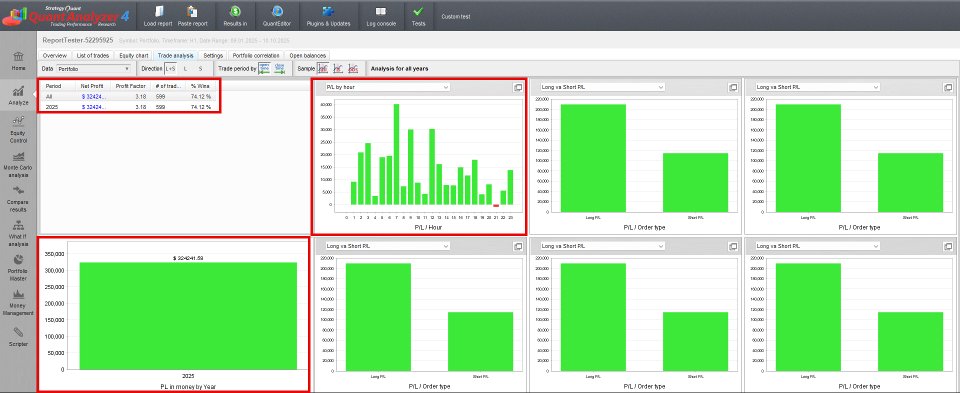Image resolution: width=960 pixels, height=393 pixels.
Task: Open What If analysis
Action: (18, 234)
